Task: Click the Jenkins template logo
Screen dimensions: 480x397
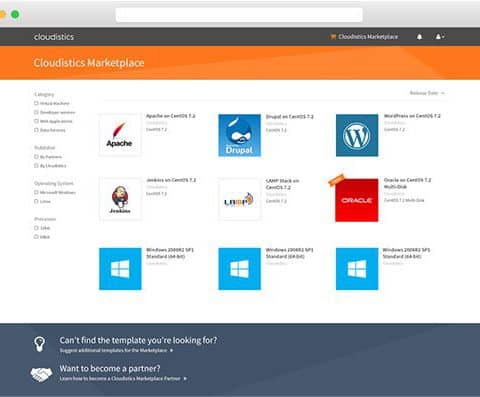Action: pyautogui.click(x=120, y=199)
